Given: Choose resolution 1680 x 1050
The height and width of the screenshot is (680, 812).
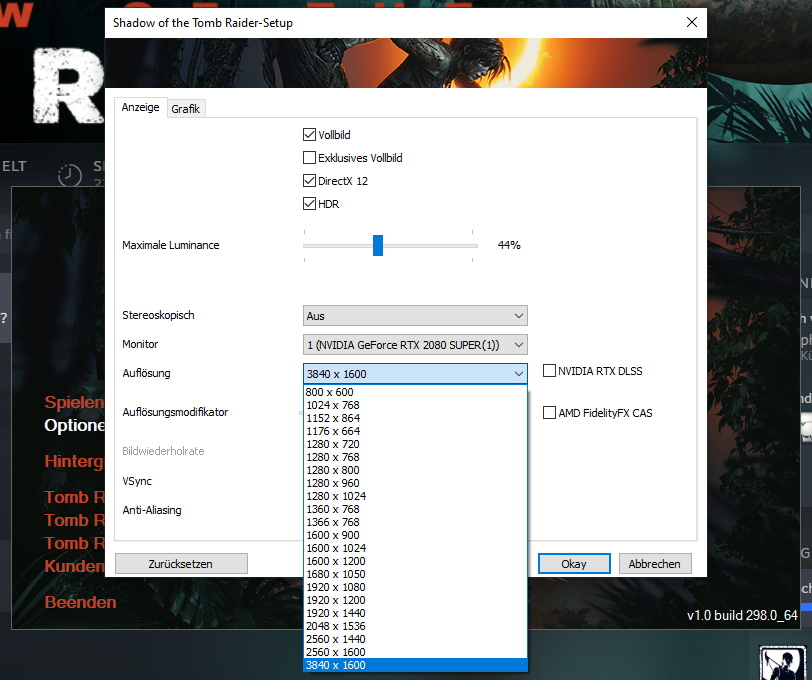Looking at the screenshot, I should point(415,574).
